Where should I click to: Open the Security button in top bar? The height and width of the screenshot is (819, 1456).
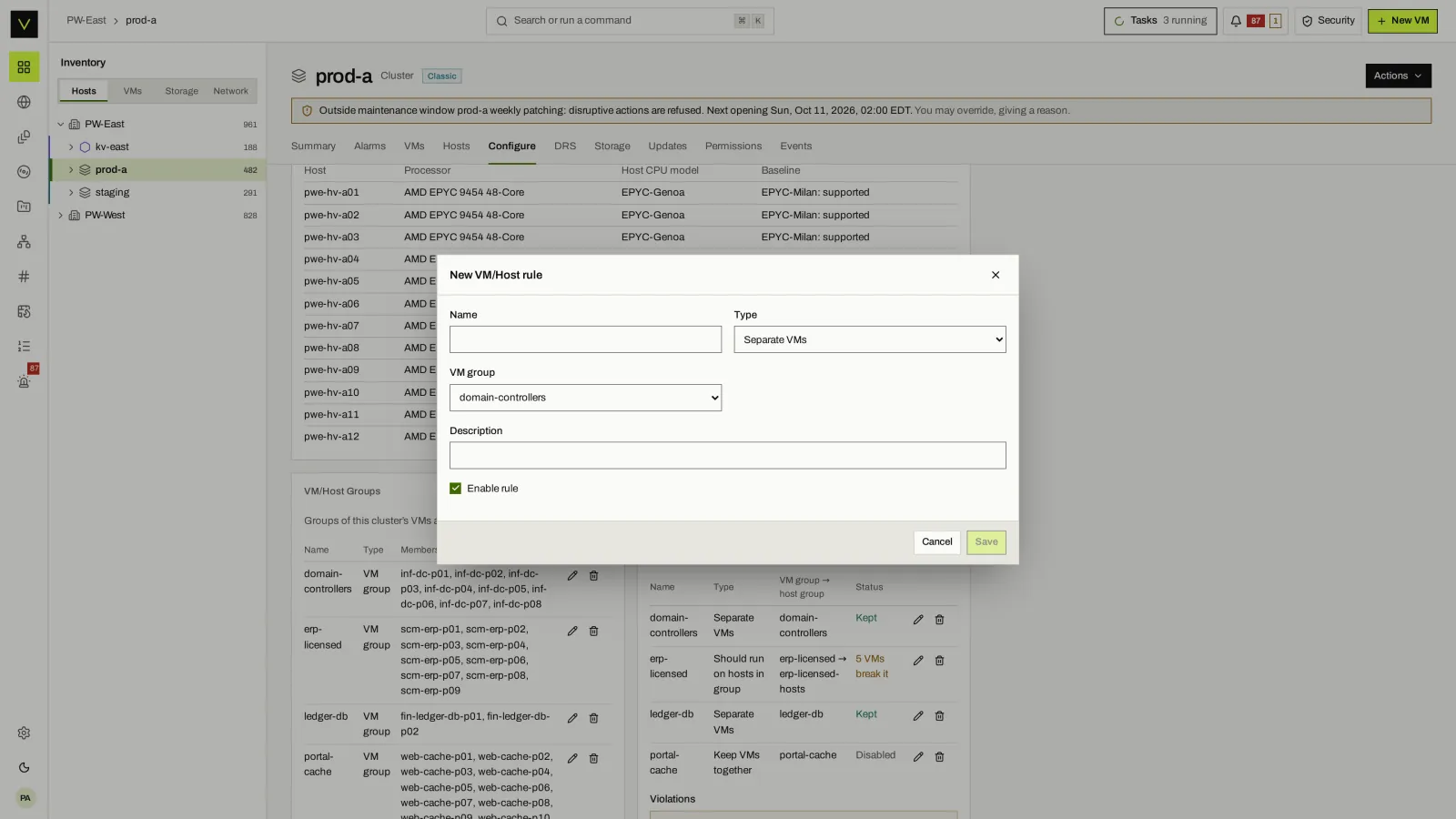click(x=1328, y=21)
